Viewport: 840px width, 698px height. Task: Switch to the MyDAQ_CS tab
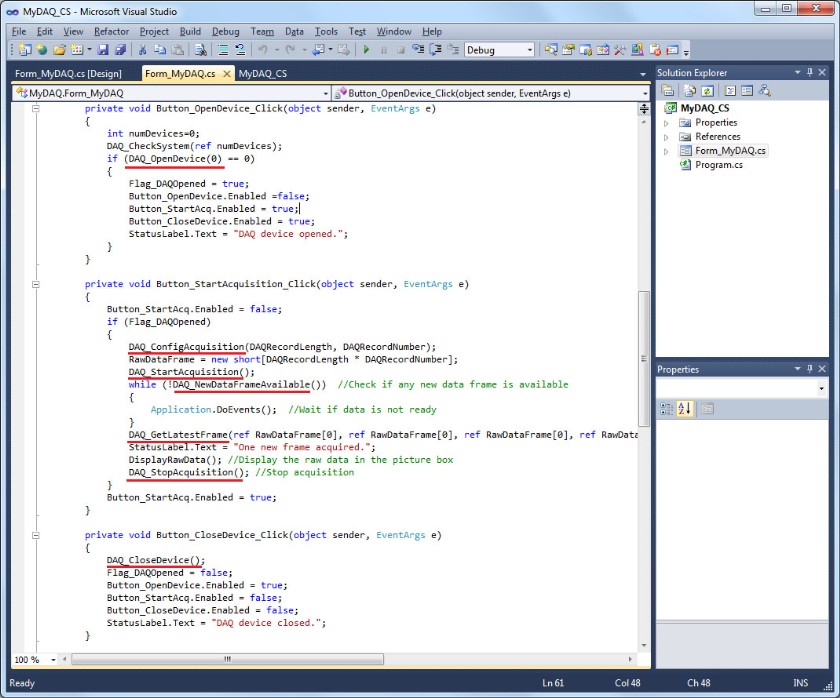262,74
